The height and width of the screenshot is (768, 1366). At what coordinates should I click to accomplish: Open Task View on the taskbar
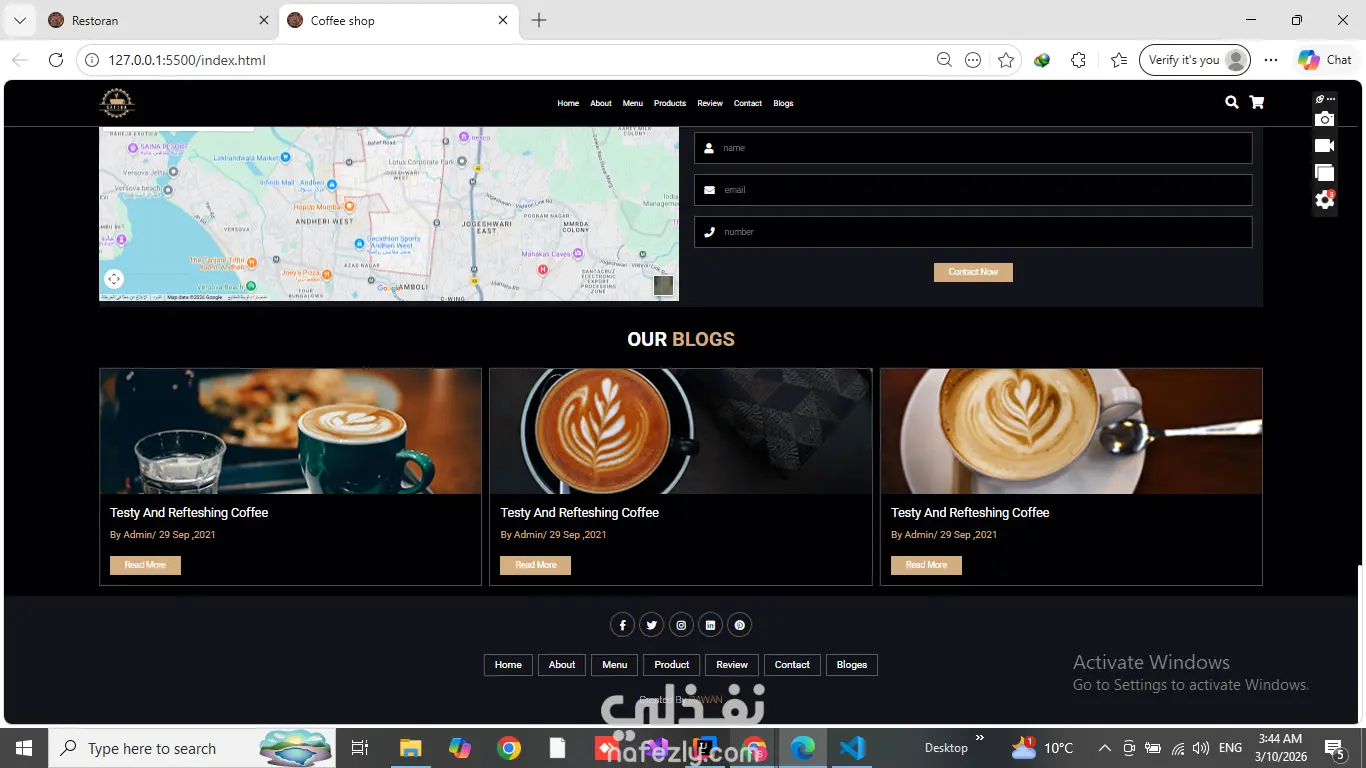[x=360, y=748]
